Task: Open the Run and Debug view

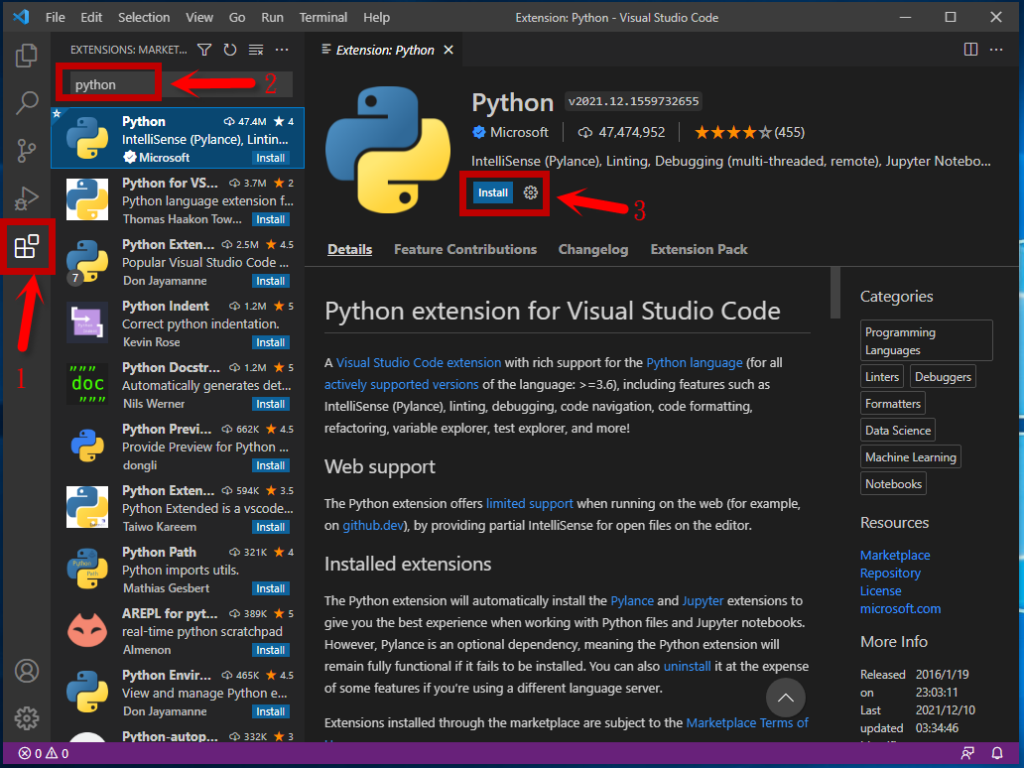Action: [26, 199]
